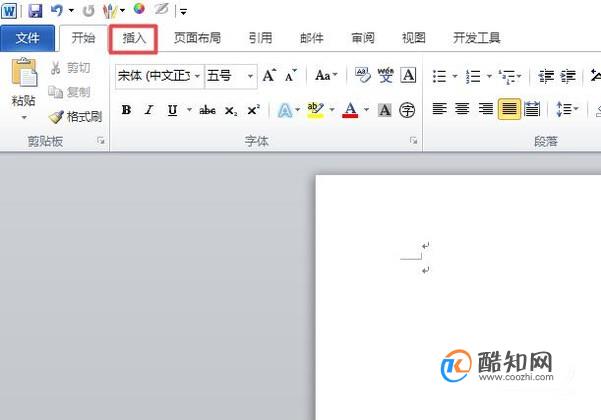Click the Clear Formatting icon
Viewport: 601px width, 420px height.
[363, 75]
